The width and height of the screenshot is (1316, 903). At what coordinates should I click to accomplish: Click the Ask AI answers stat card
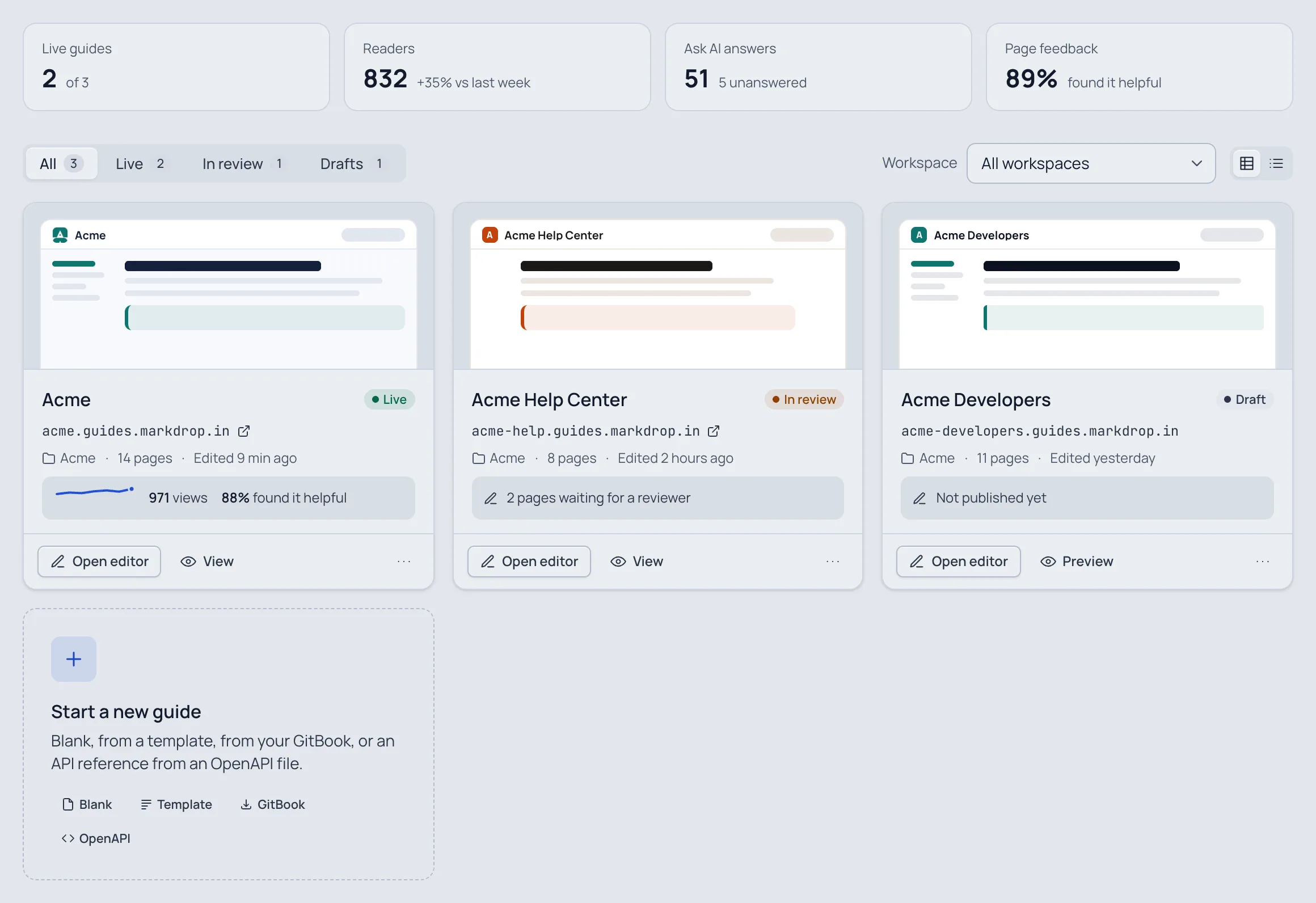click(x=819, y=67)
